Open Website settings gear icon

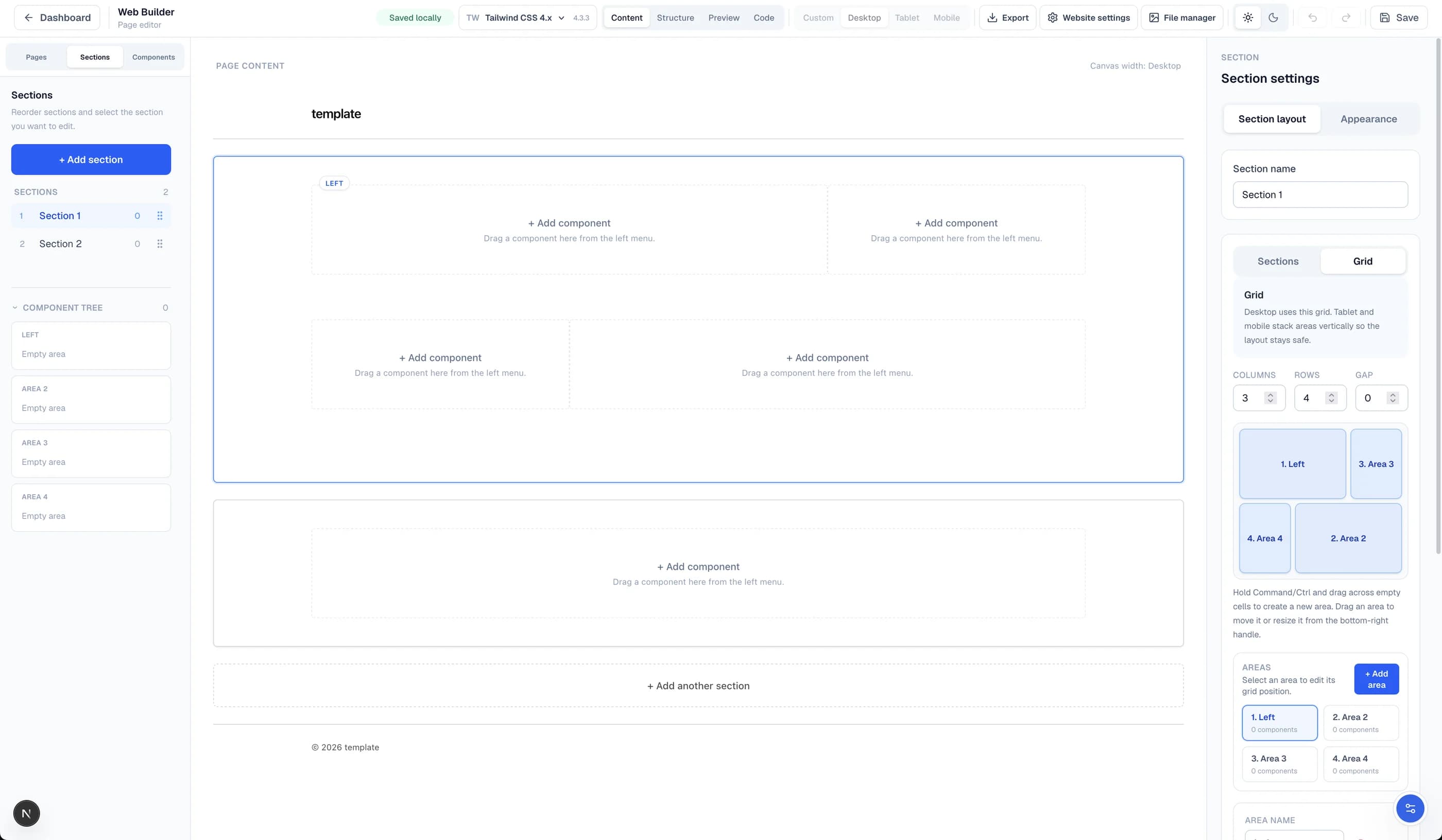tap(1052, 17)
